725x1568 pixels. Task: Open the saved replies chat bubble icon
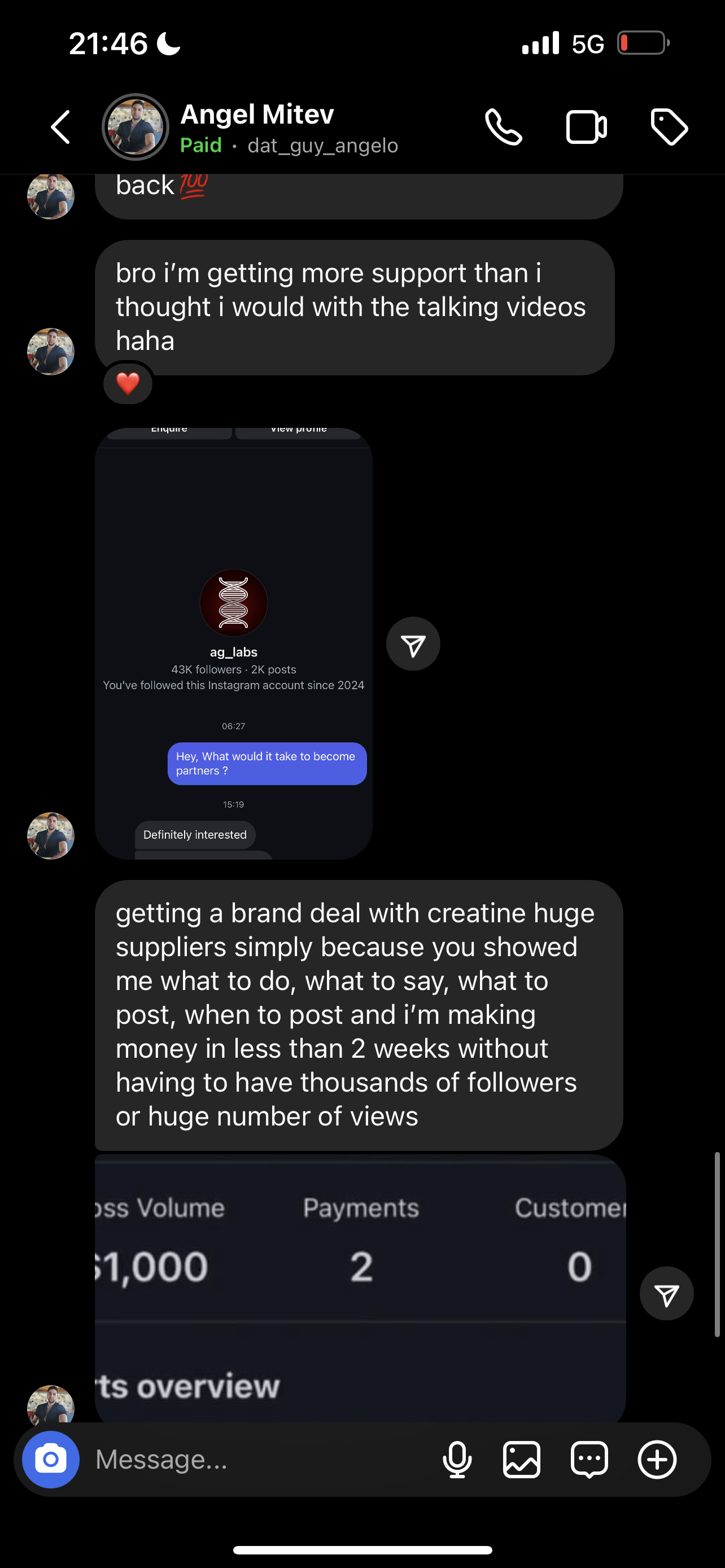point(589,1459)
